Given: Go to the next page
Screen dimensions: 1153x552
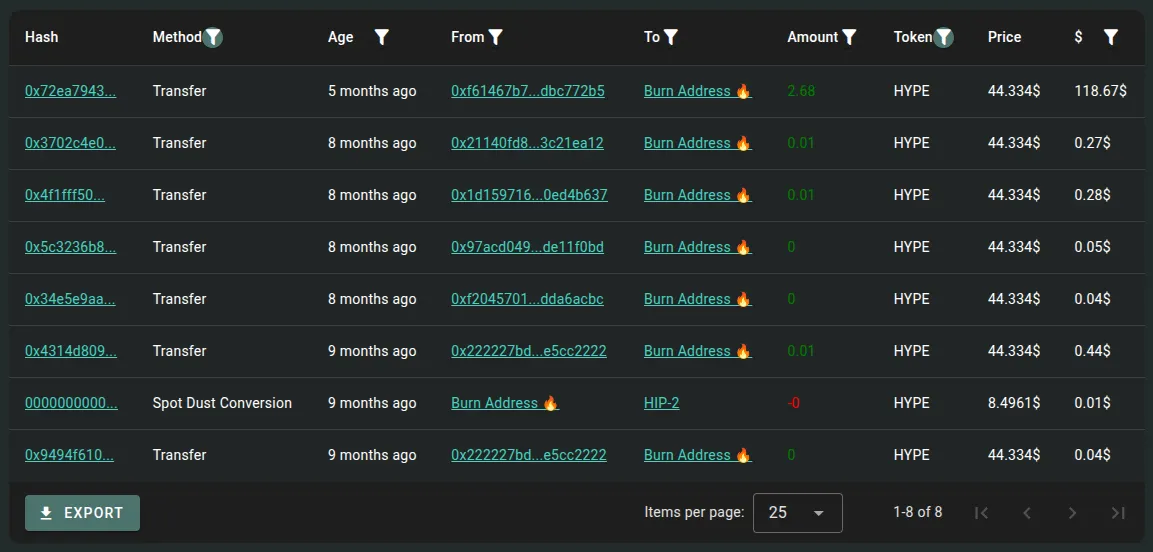Looking at the screenshot, I should 1073,513.
